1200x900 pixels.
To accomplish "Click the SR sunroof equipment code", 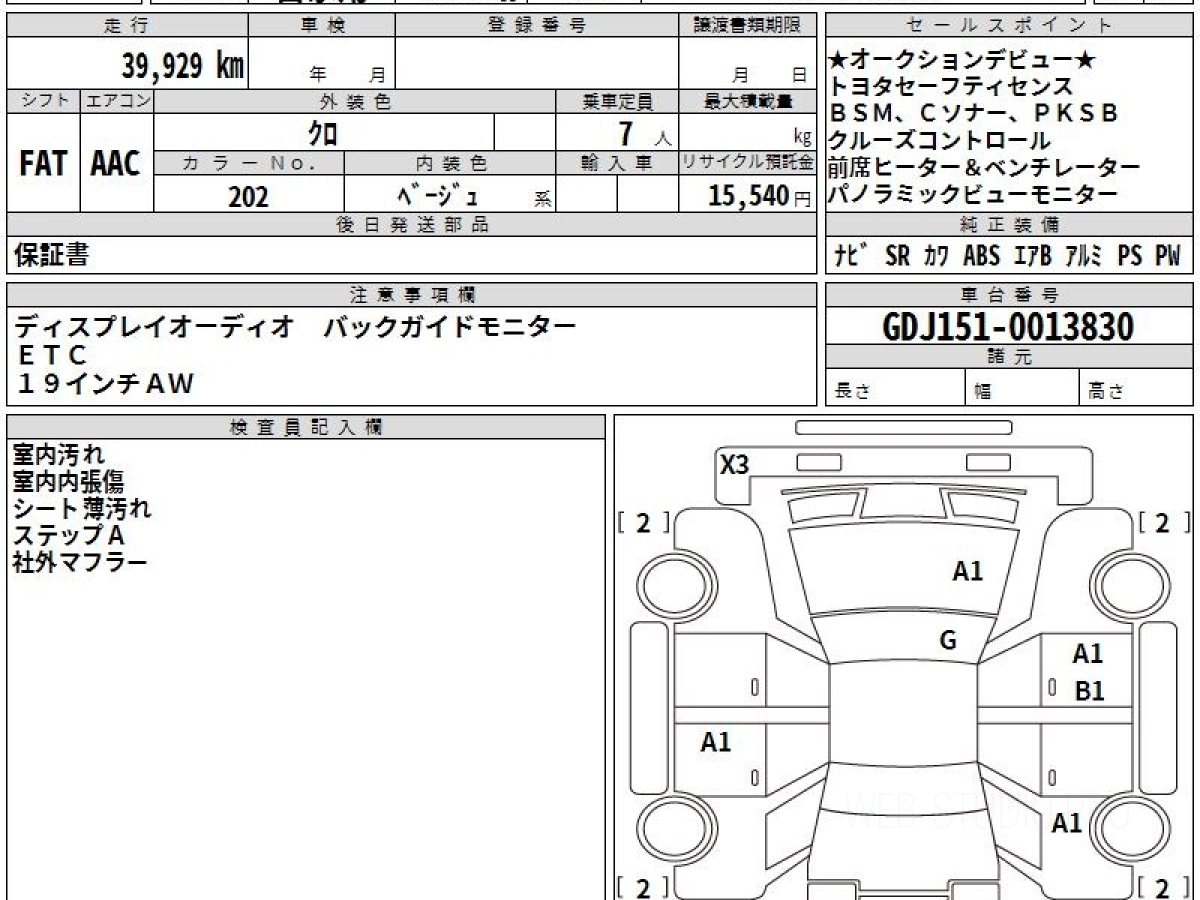I will click(x=898, y=256).
